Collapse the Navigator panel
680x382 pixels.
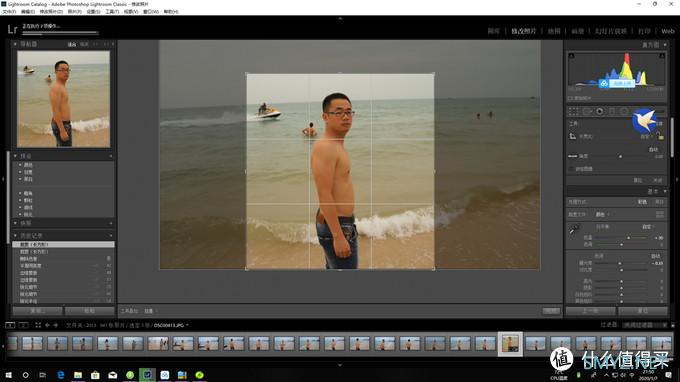(15, 44)
